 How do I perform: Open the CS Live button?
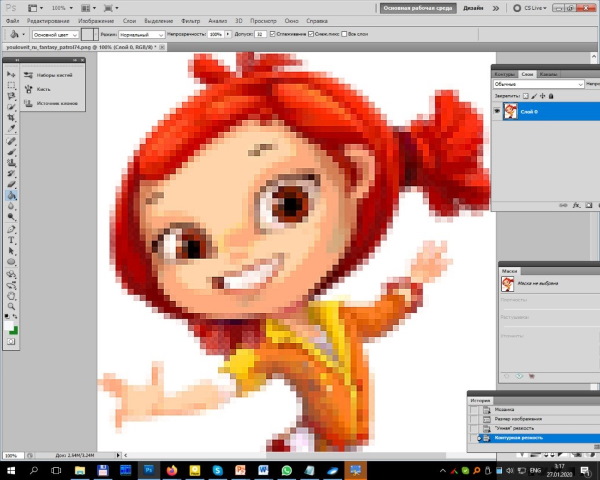530,8
